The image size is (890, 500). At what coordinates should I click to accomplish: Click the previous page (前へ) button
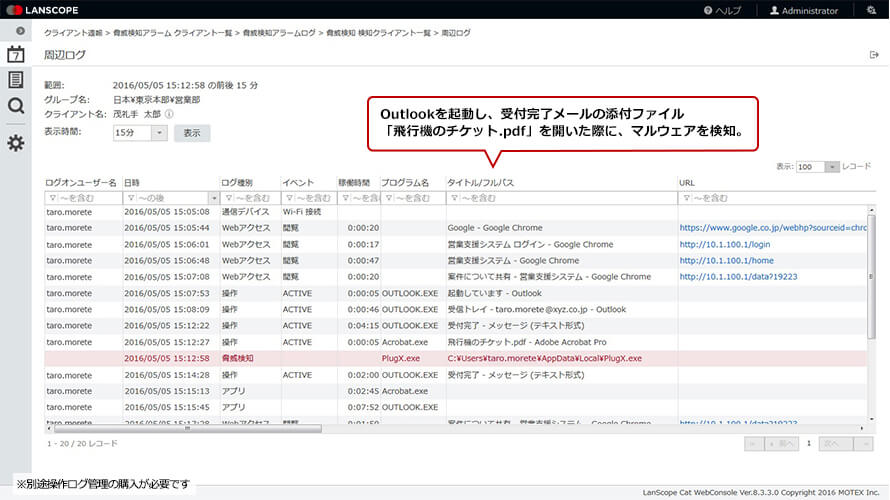coord(781,444)
